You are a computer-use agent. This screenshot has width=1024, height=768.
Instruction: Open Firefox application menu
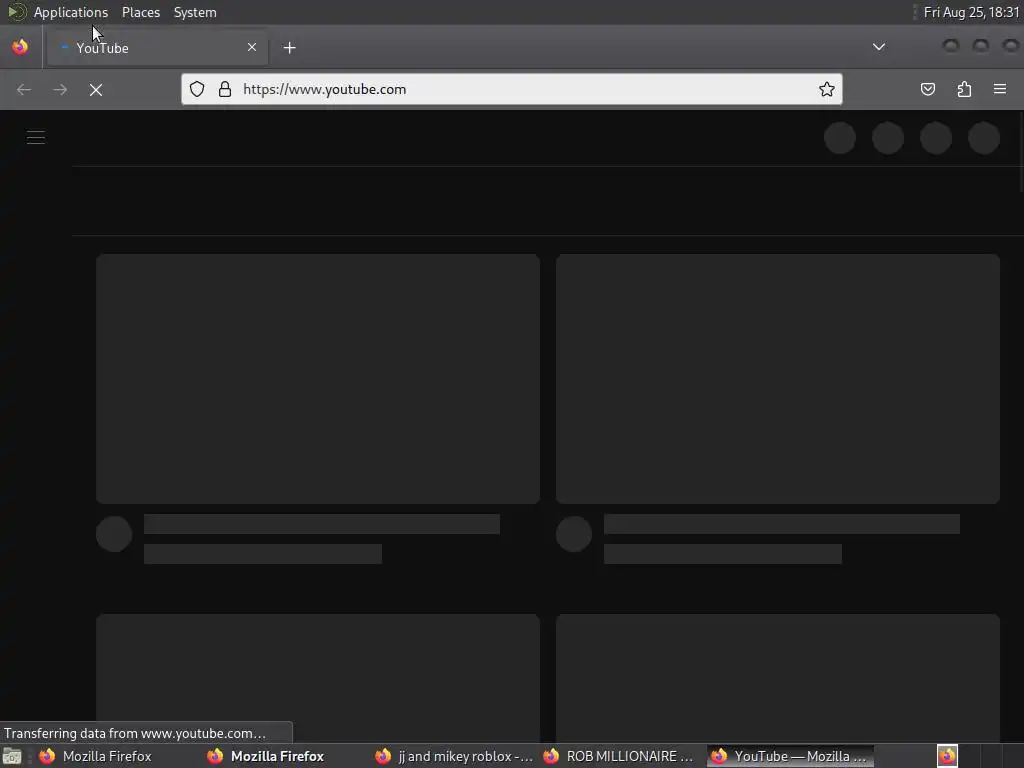1000,89
